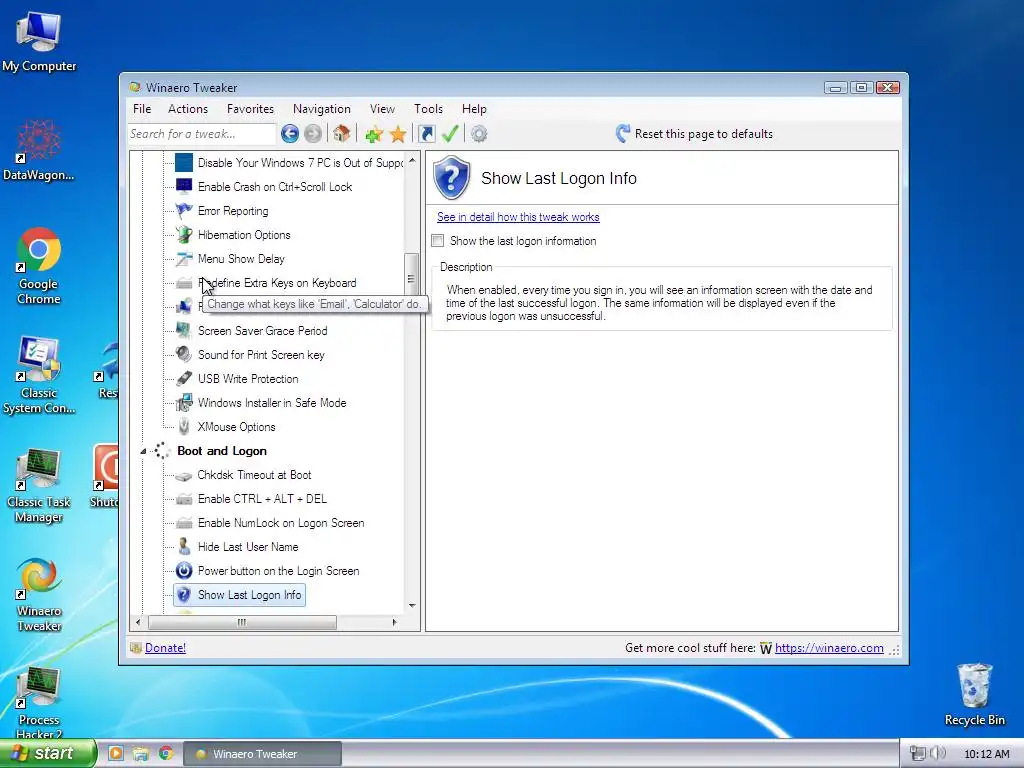1024x768 pixels.
Task: Click the tree vertical scrollbar thumb
Action: (411, 278)
